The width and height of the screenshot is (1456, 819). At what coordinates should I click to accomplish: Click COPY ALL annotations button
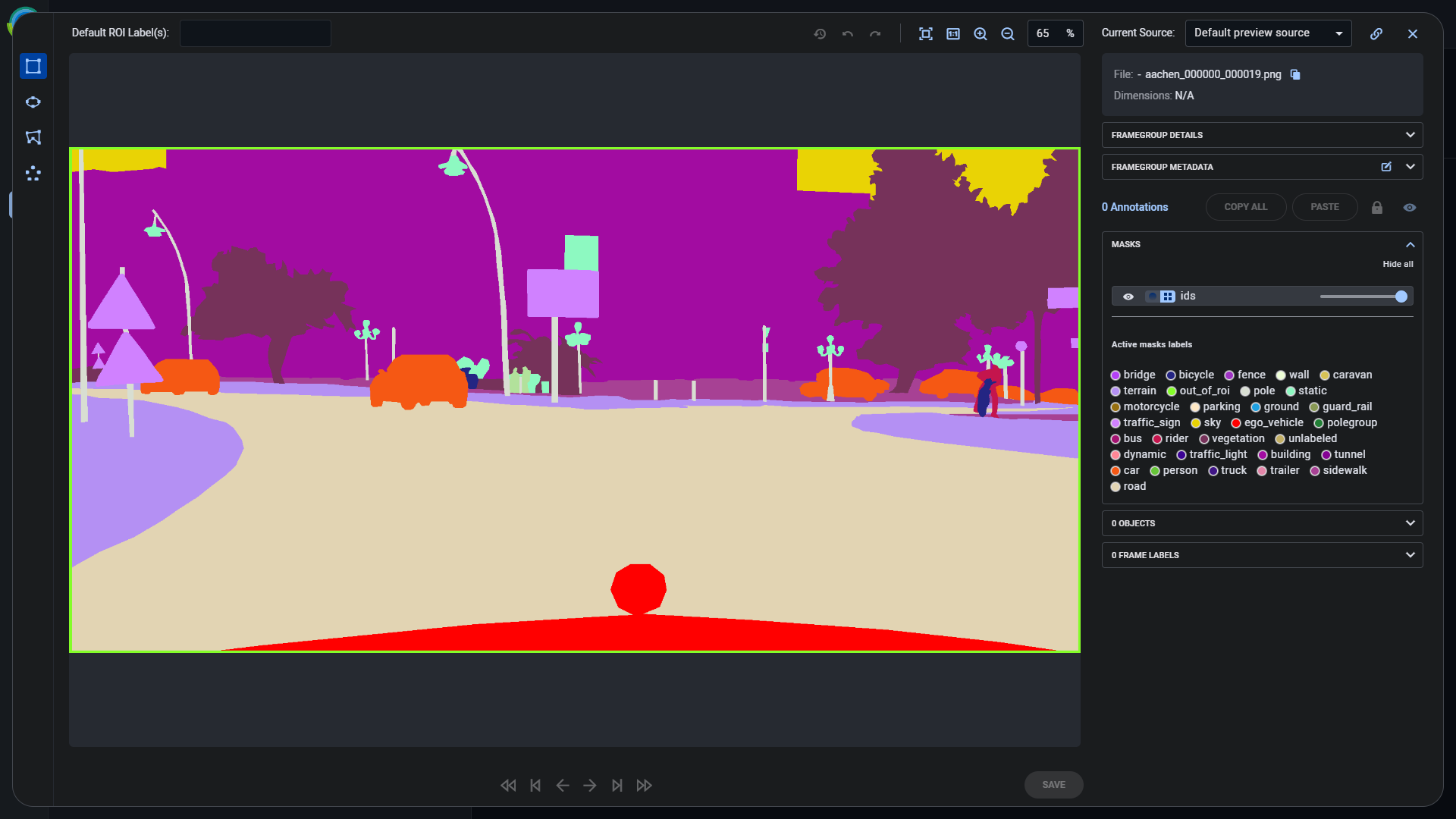pos(1246,207)
